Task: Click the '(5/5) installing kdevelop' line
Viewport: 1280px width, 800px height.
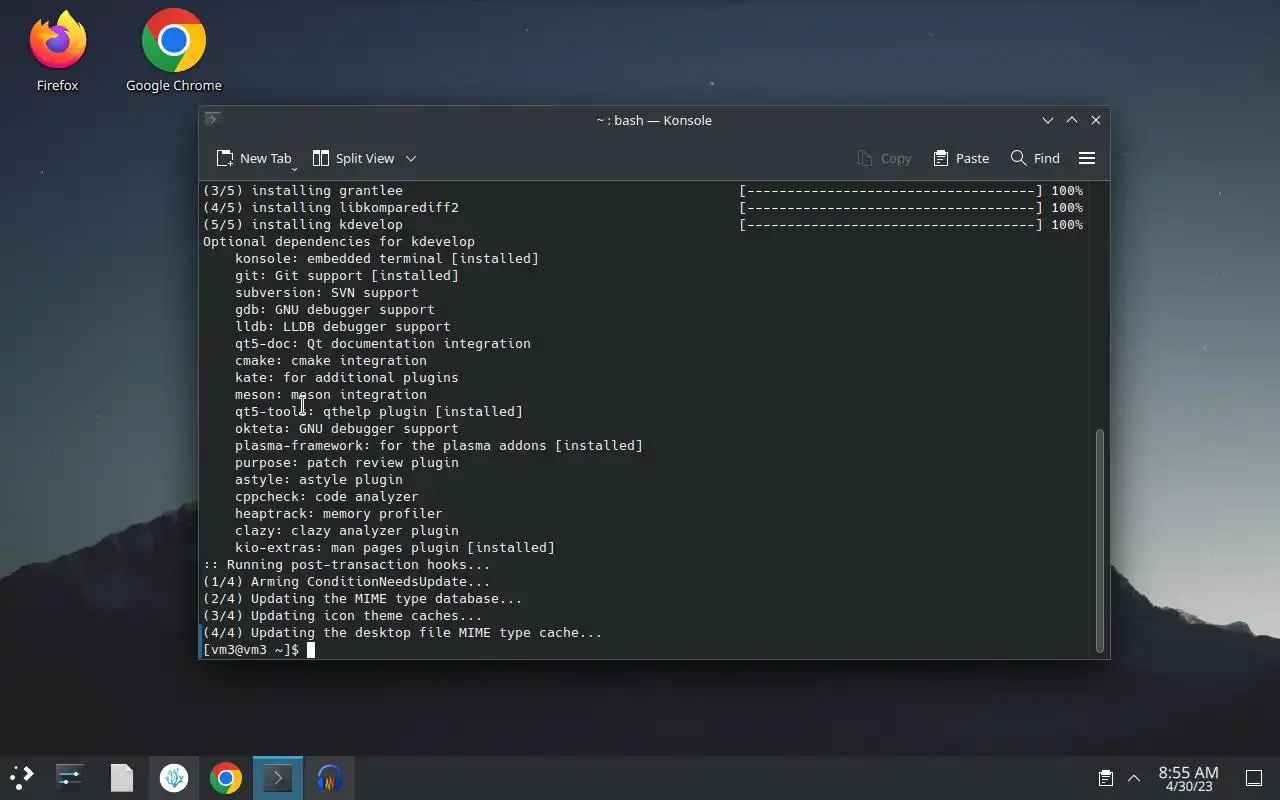Action: 303,225
